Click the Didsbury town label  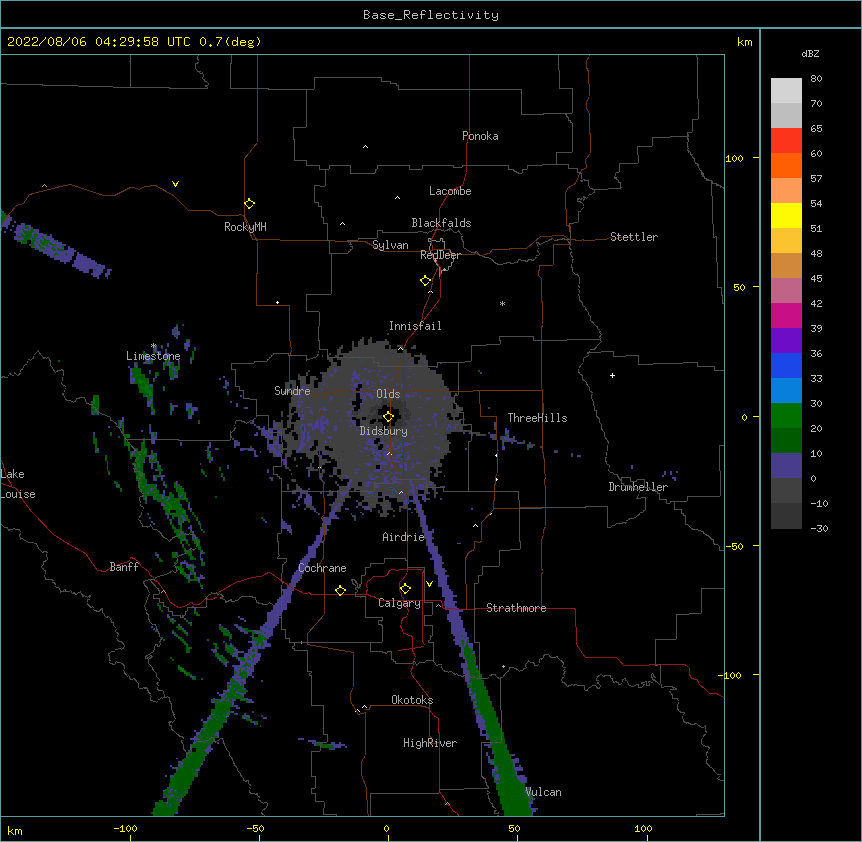[x=384, y=431]
